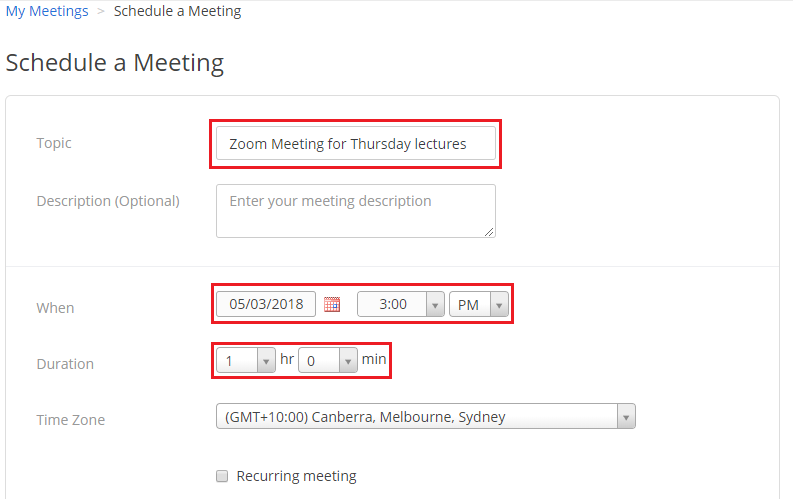Select the 05/03/2018 date field
Viewport: 793px width, 499px height.
click(x=266, y=304)
